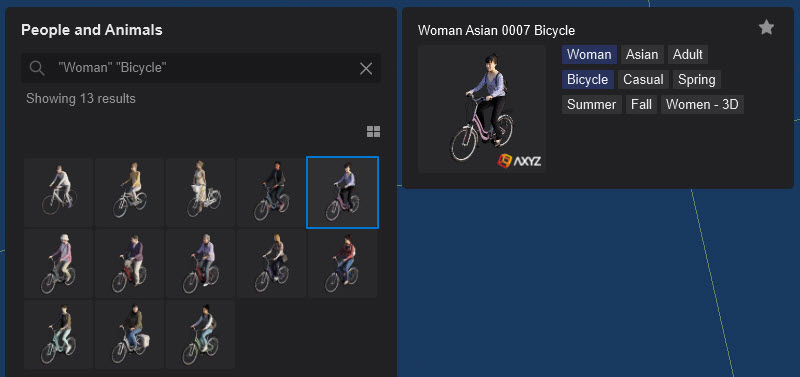Select thumbnail of woman in long dress
Image resolution: width=800 pixels, height=377 pixels.
(201, 192)
